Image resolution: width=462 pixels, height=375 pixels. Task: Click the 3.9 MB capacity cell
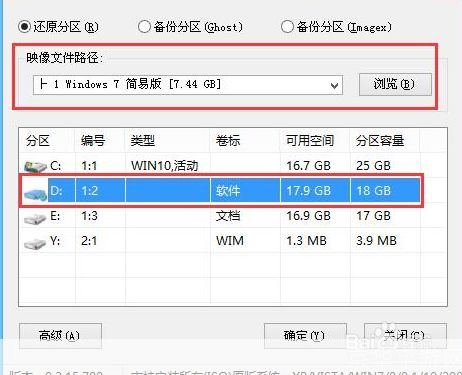coord(376,241)
